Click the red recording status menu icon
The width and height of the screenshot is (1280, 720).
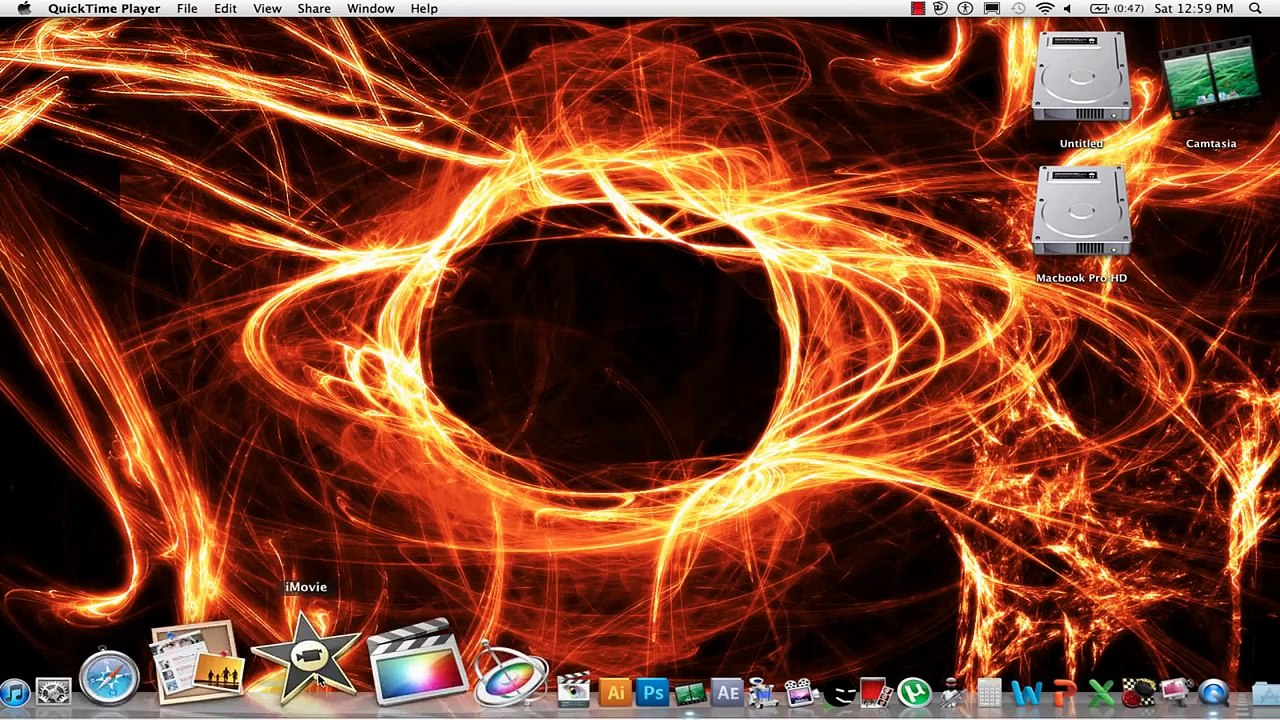(x=918, y=9)
